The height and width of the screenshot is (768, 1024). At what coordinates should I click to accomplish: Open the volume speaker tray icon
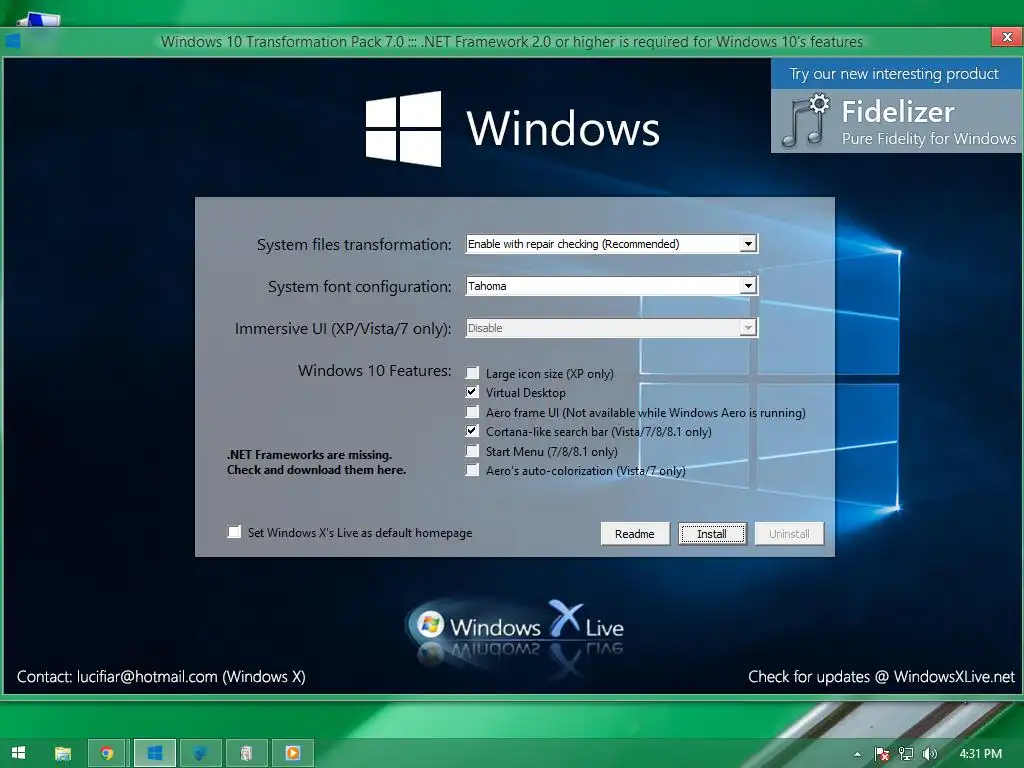929,754
